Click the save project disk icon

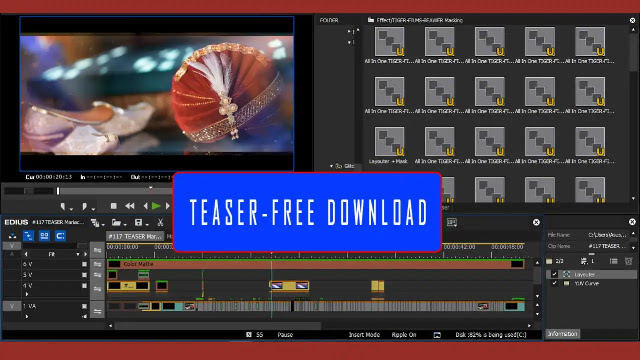138,222
